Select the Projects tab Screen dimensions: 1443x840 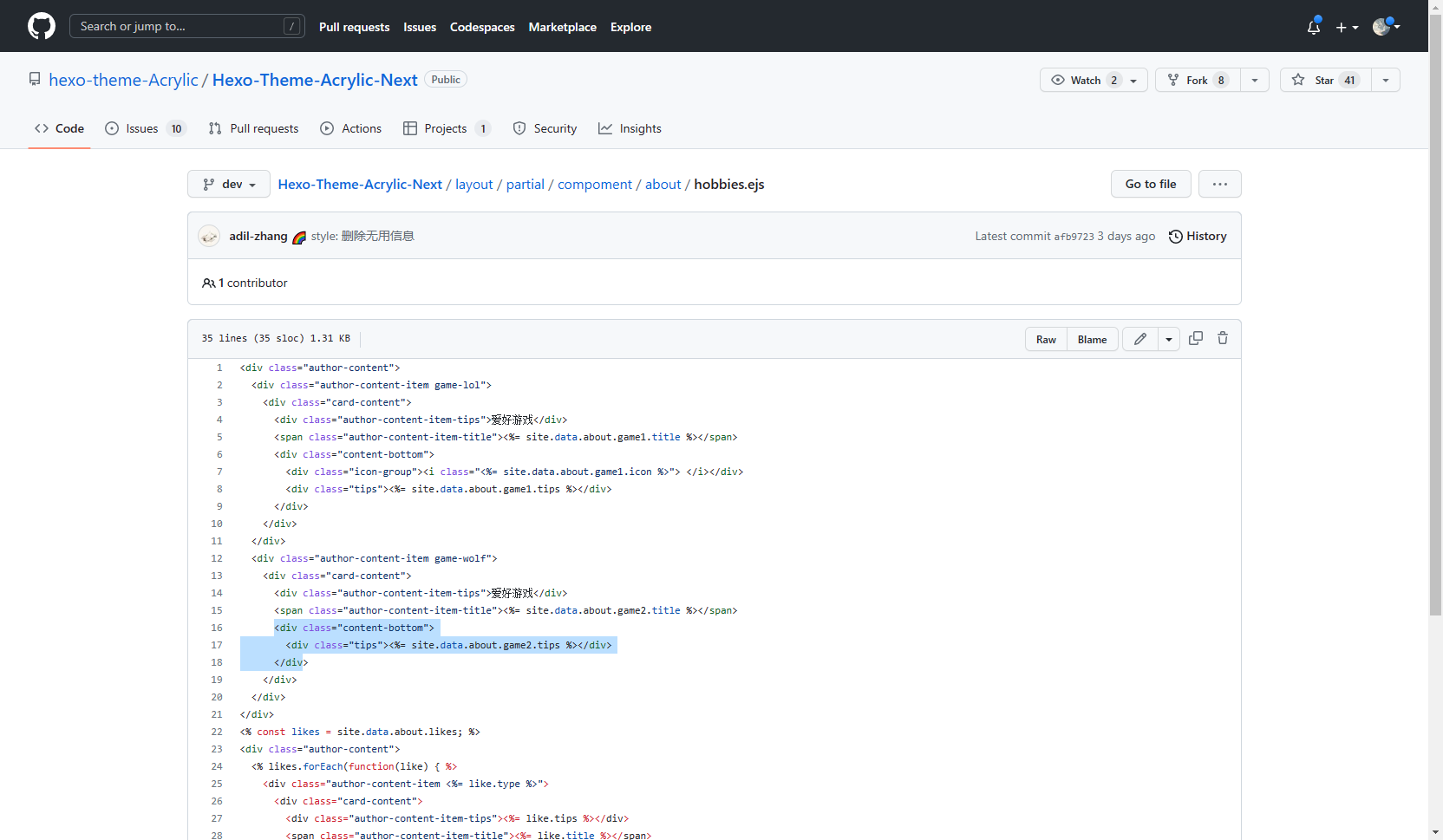pyautogui.click(x=447, y=128)
